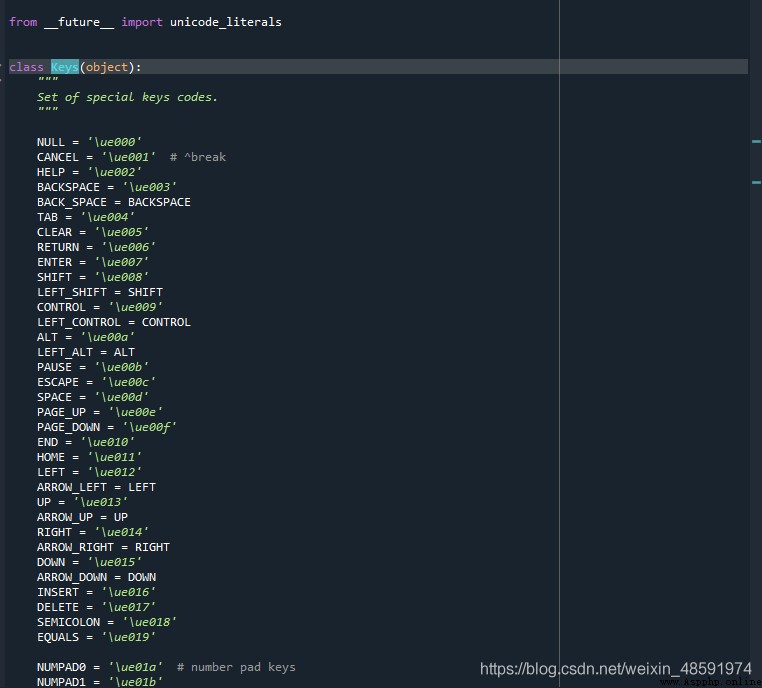
Task: Click the INSERT constant name
Action: click(x=58, y=593)
